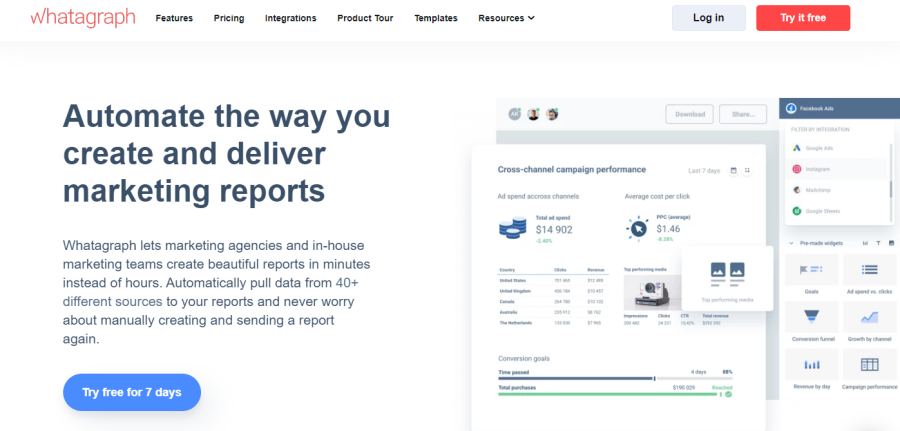Click the $14 902 total ad spend value

coord(554,230)
